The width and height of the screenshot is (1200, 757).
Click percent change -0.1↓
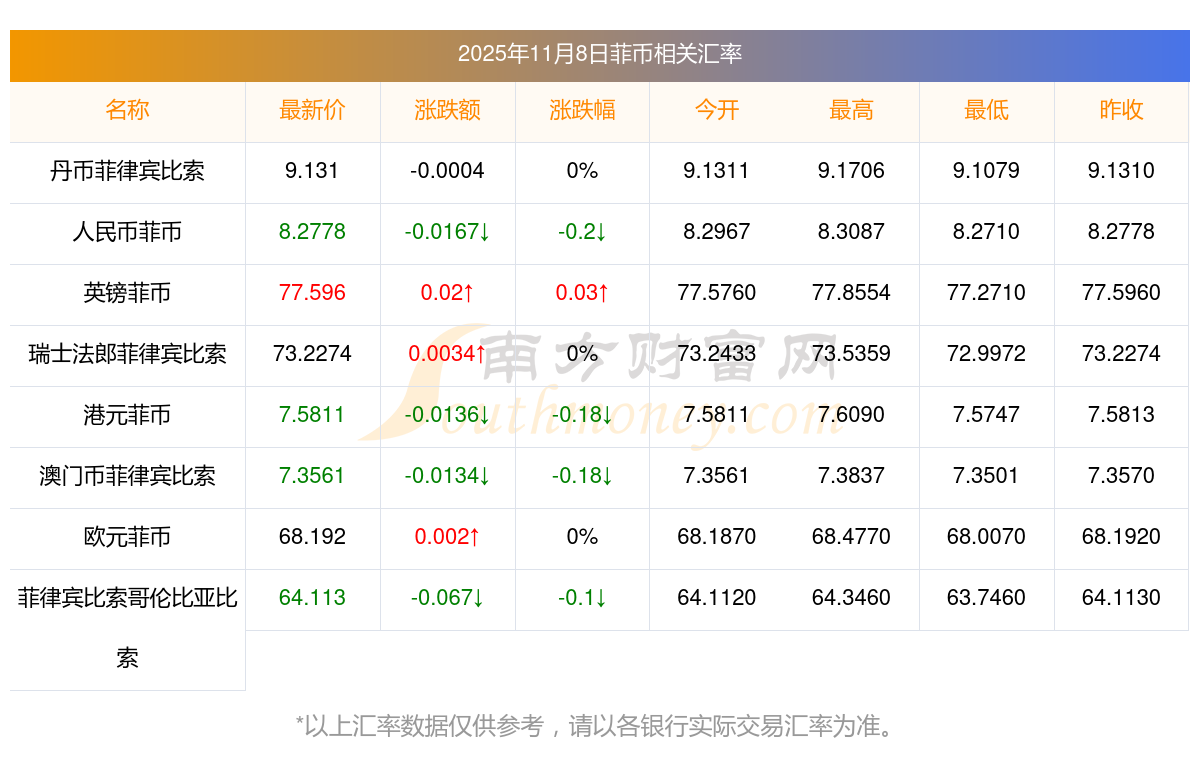click(x=582, y=598)
